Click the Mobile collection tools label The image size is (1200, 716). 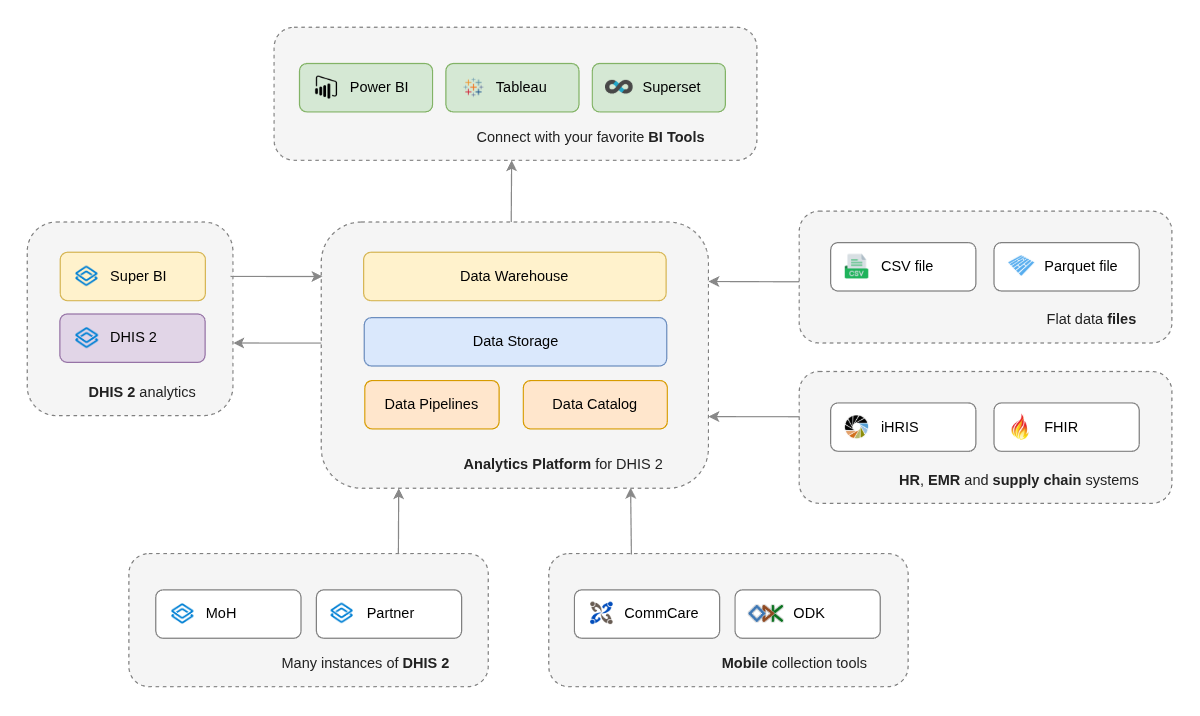(x=793, y=663)
